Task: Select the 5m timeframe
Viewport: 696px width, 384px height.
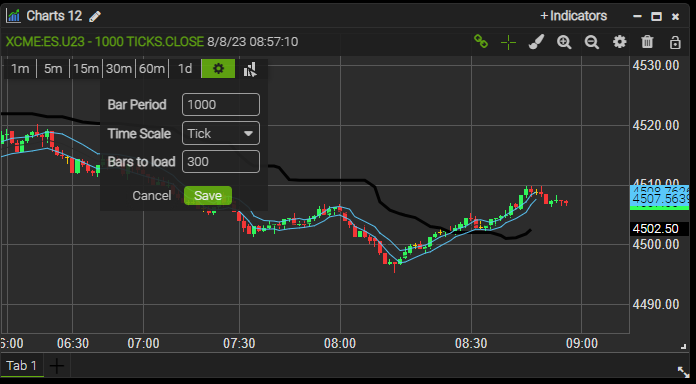Action: point(53,69)
